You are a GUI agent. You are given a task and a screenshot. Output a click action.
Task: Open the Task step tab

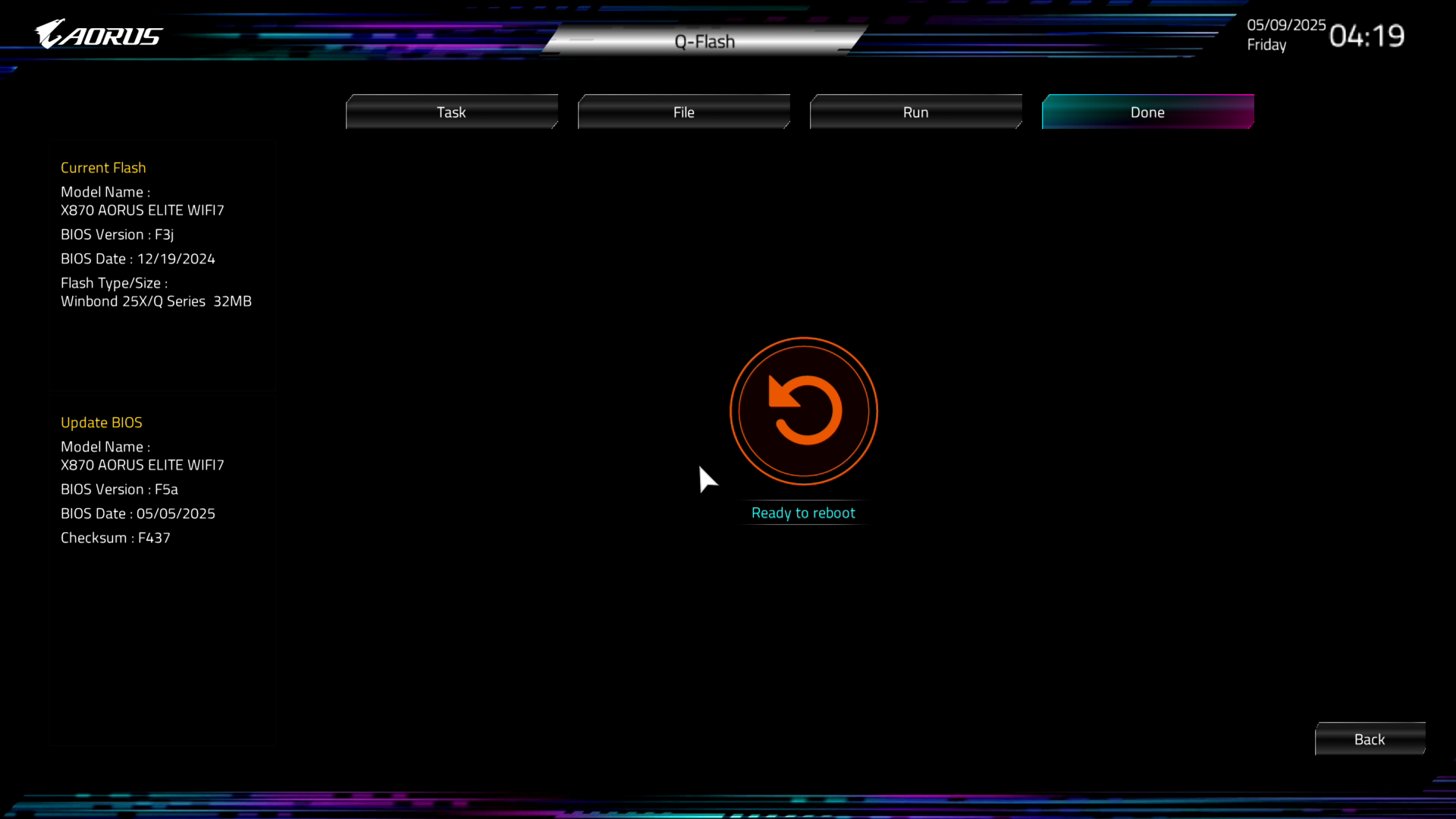(x=452, y=112)
